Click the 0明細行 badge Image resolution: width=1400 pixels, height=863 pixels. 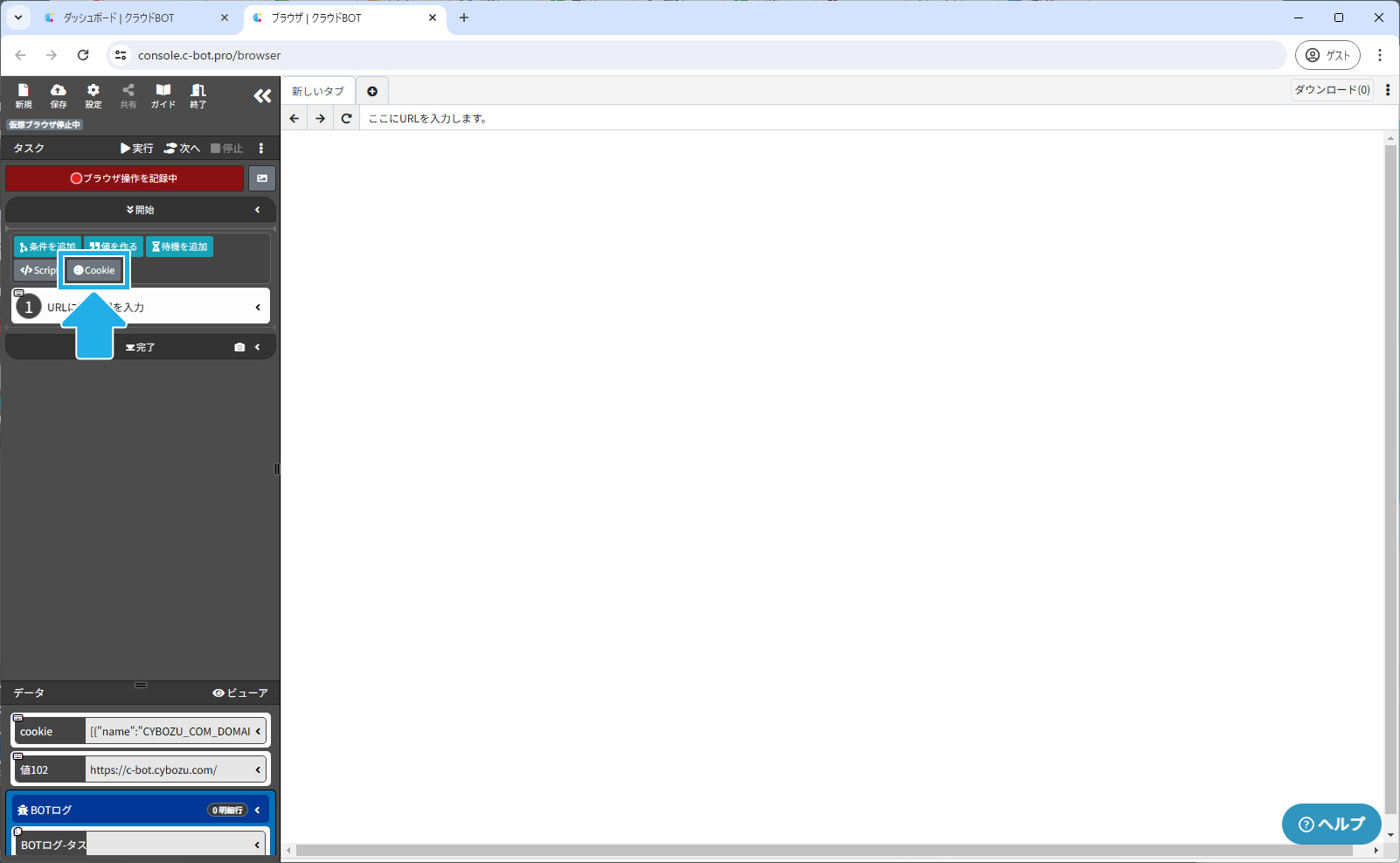(227, 810)
